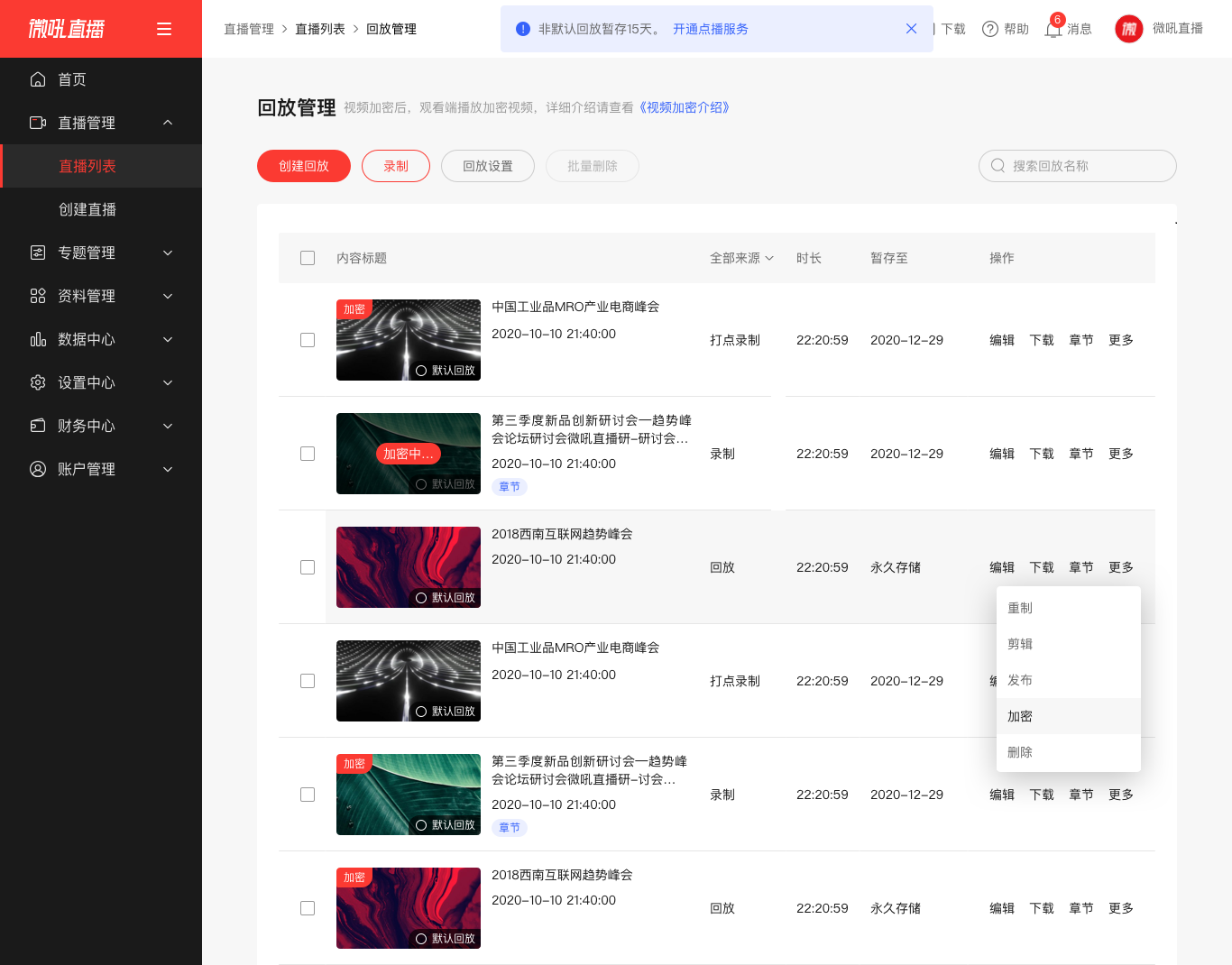Image resolution: width=1232 pixels, height=965 pixels.
Task: Click the 资料管理 grid icon
Action: tap(38, 296)
